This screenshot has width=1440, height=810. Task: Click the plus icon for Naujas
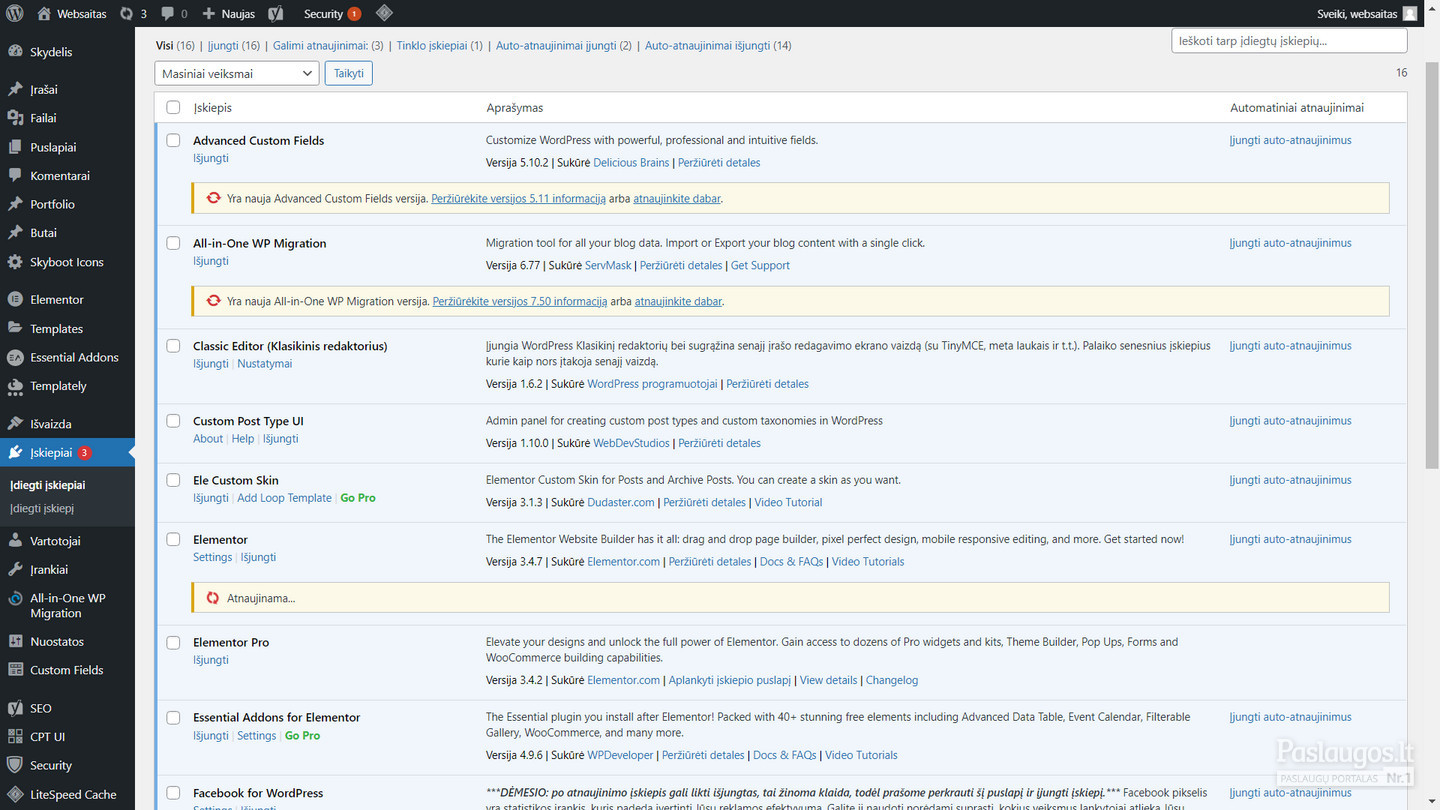[x=209, y=13]
